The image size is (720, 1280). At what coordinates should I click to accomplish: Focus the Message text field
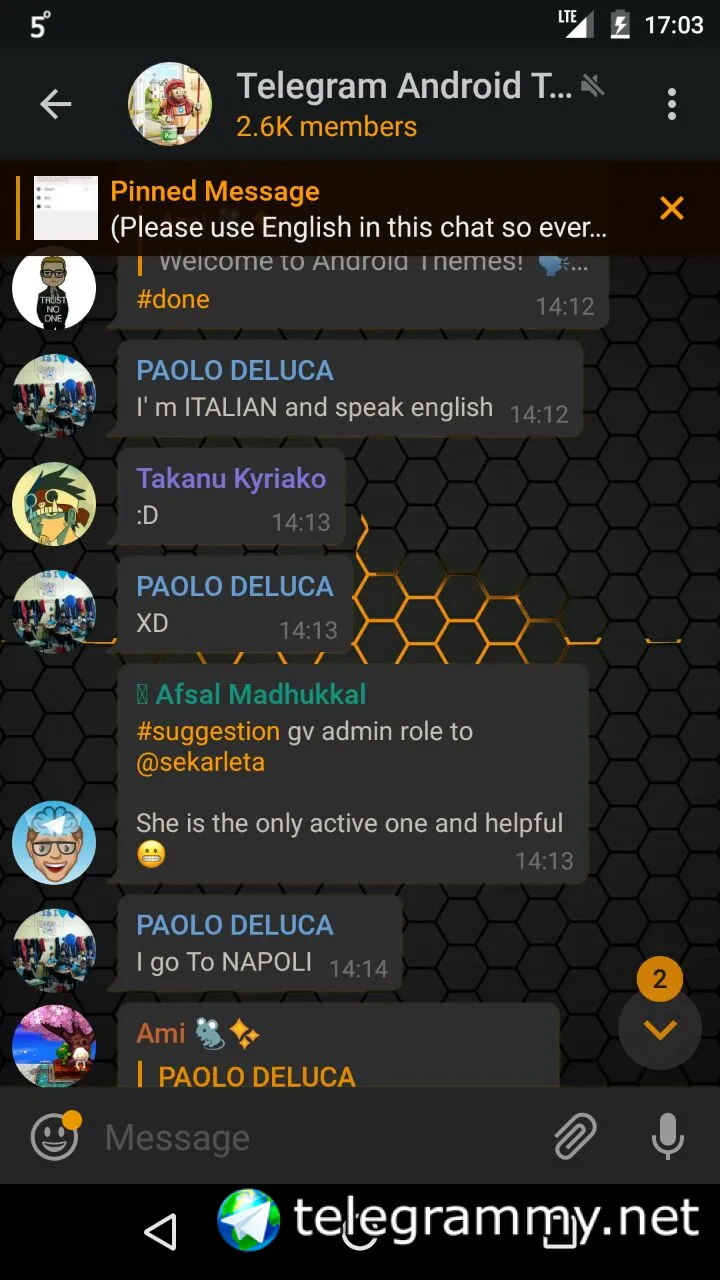pyautogui.click(x=320, y=1137)
